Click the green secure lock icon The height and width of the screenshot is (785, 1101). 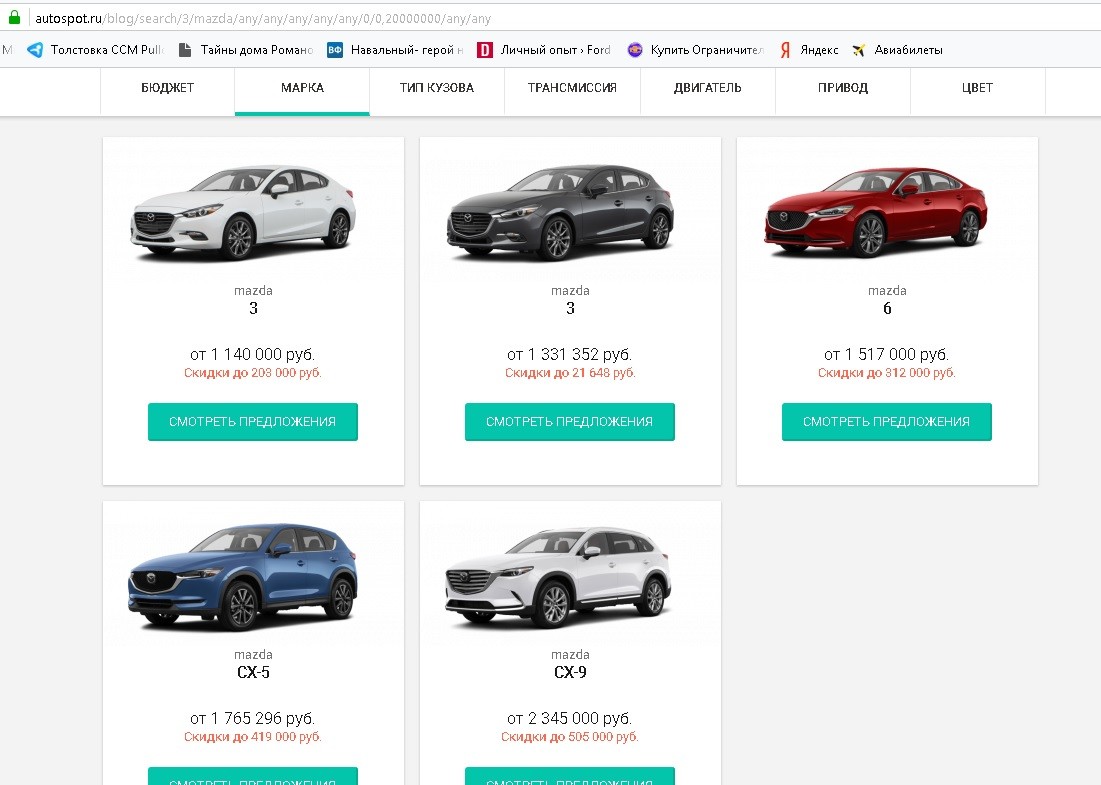[13, 17]
